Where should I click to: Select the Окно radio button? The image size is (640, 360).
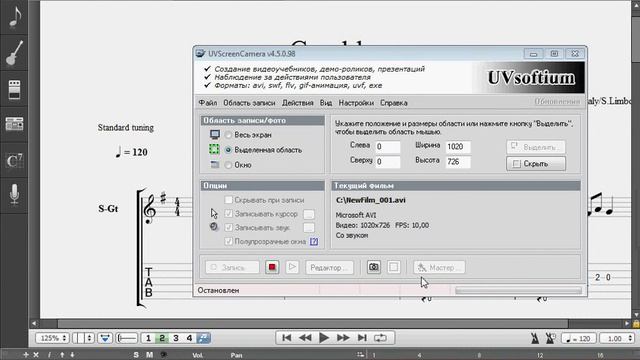228,165
